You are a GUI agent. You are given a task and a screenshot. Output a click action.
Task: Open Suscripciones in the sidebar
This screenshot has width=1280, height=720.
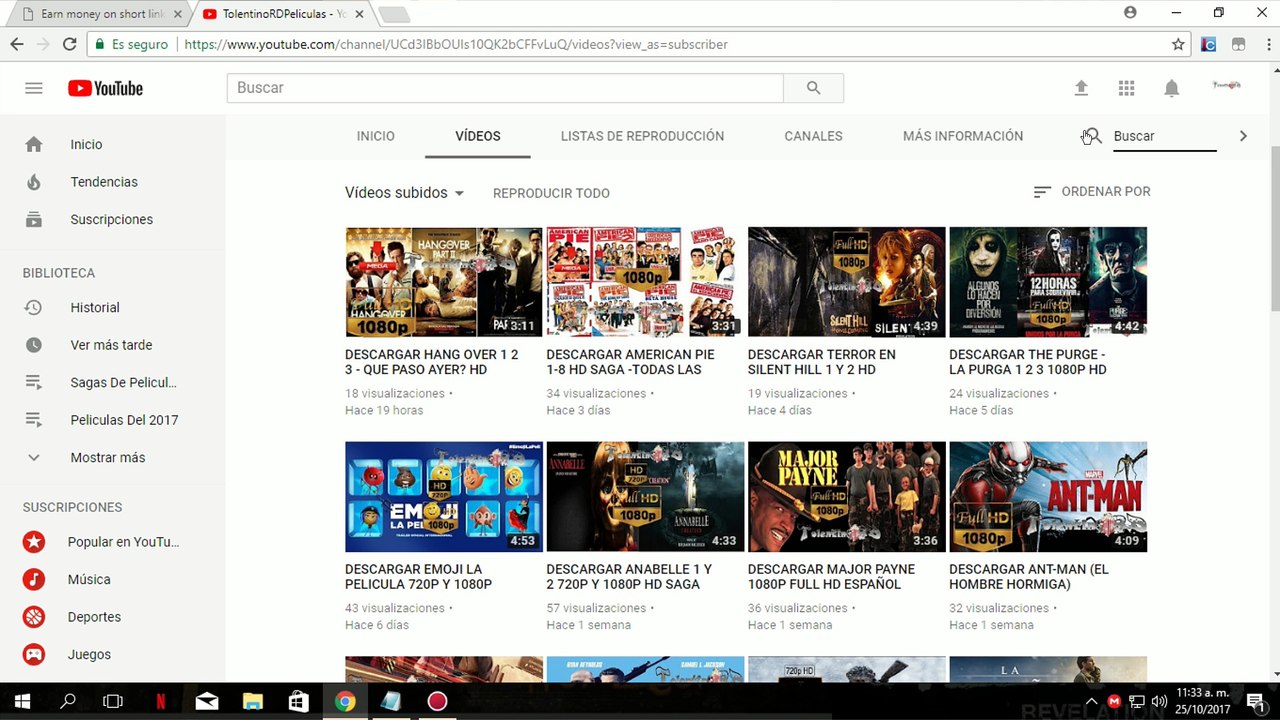click(112, 219)
